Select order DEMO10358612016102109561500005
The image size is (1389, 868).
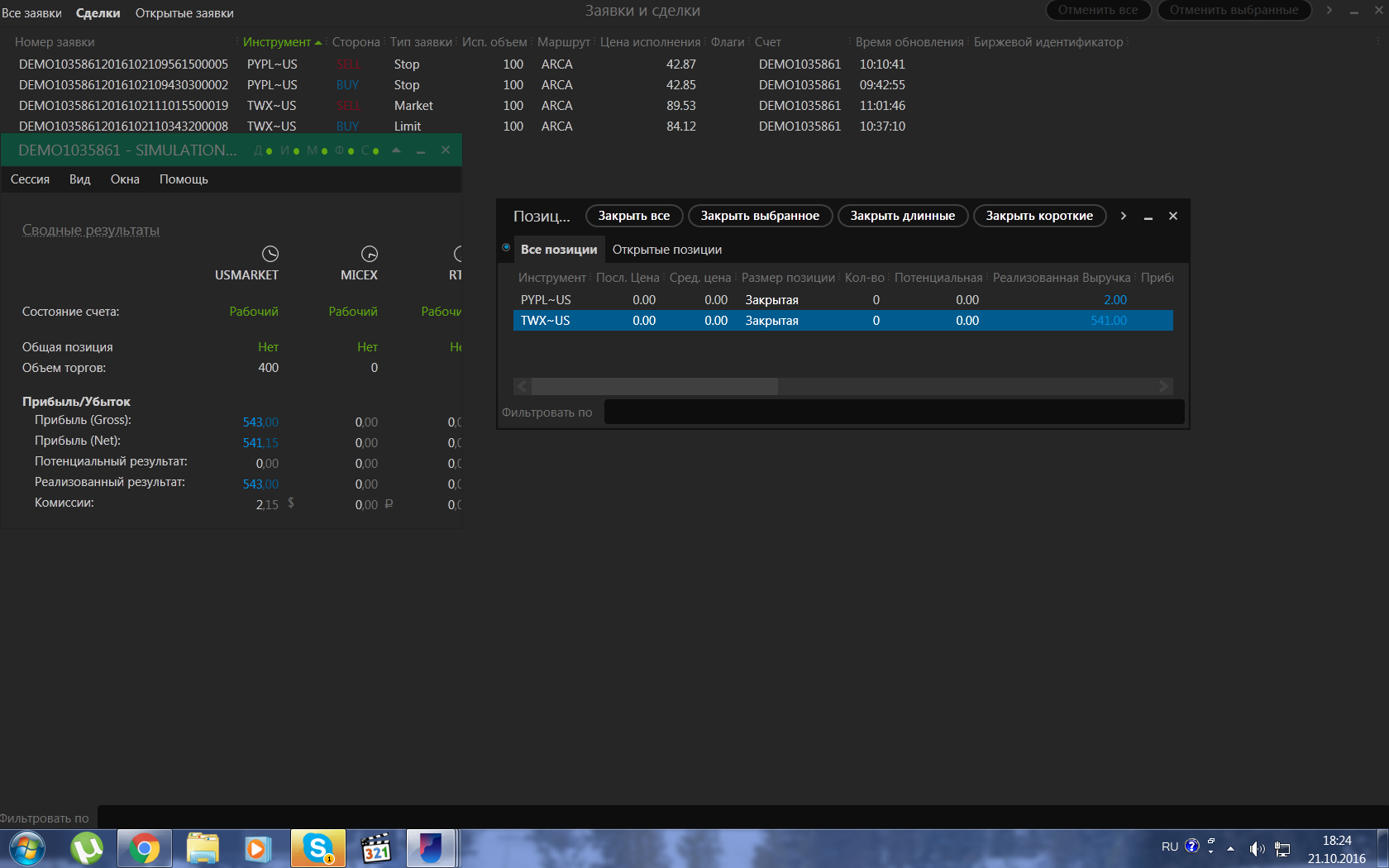coord(123,64)
